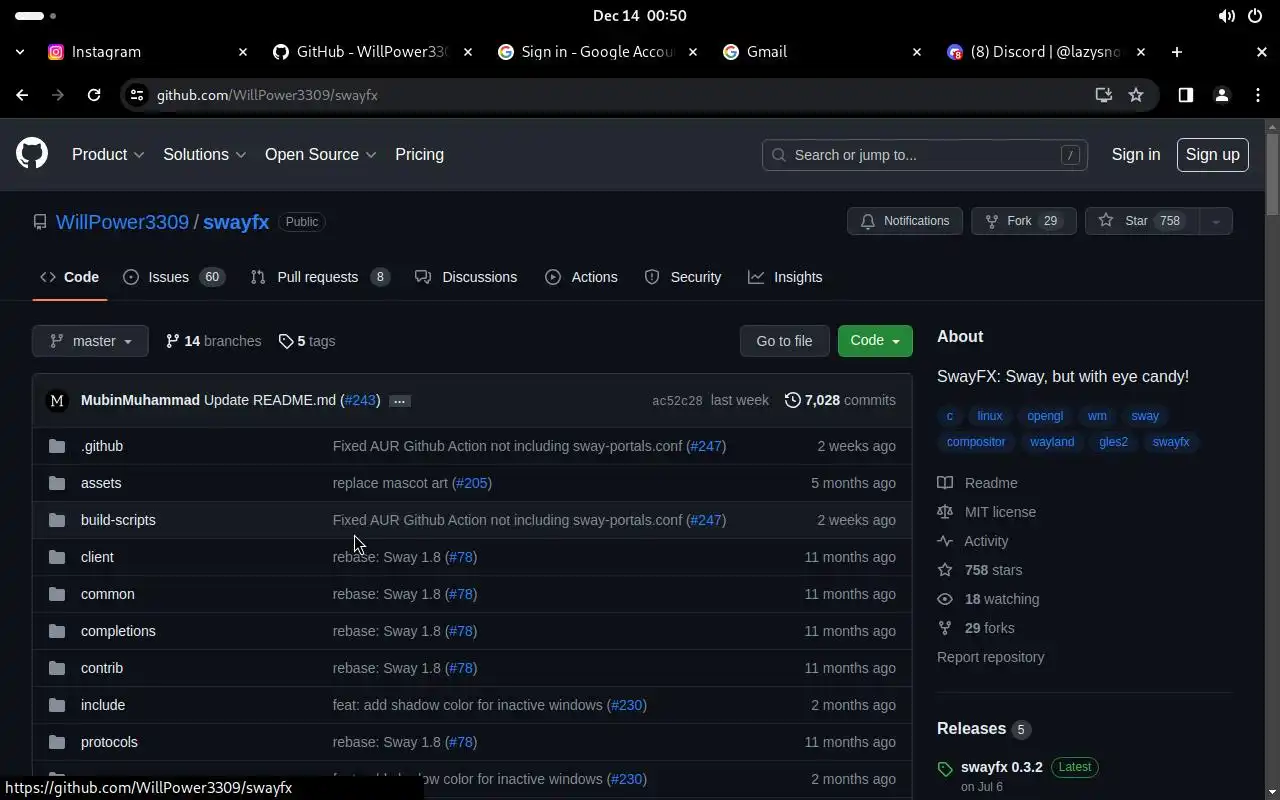Click the system power icon
This screenshot has width=1280, height=800.
(x=1255, y=16)
